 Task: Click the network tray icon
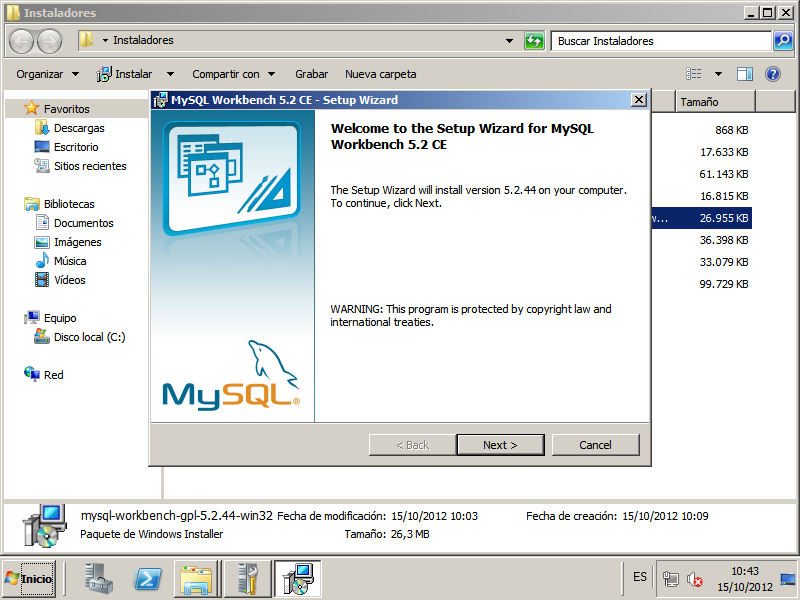click(x=670, y=579)
